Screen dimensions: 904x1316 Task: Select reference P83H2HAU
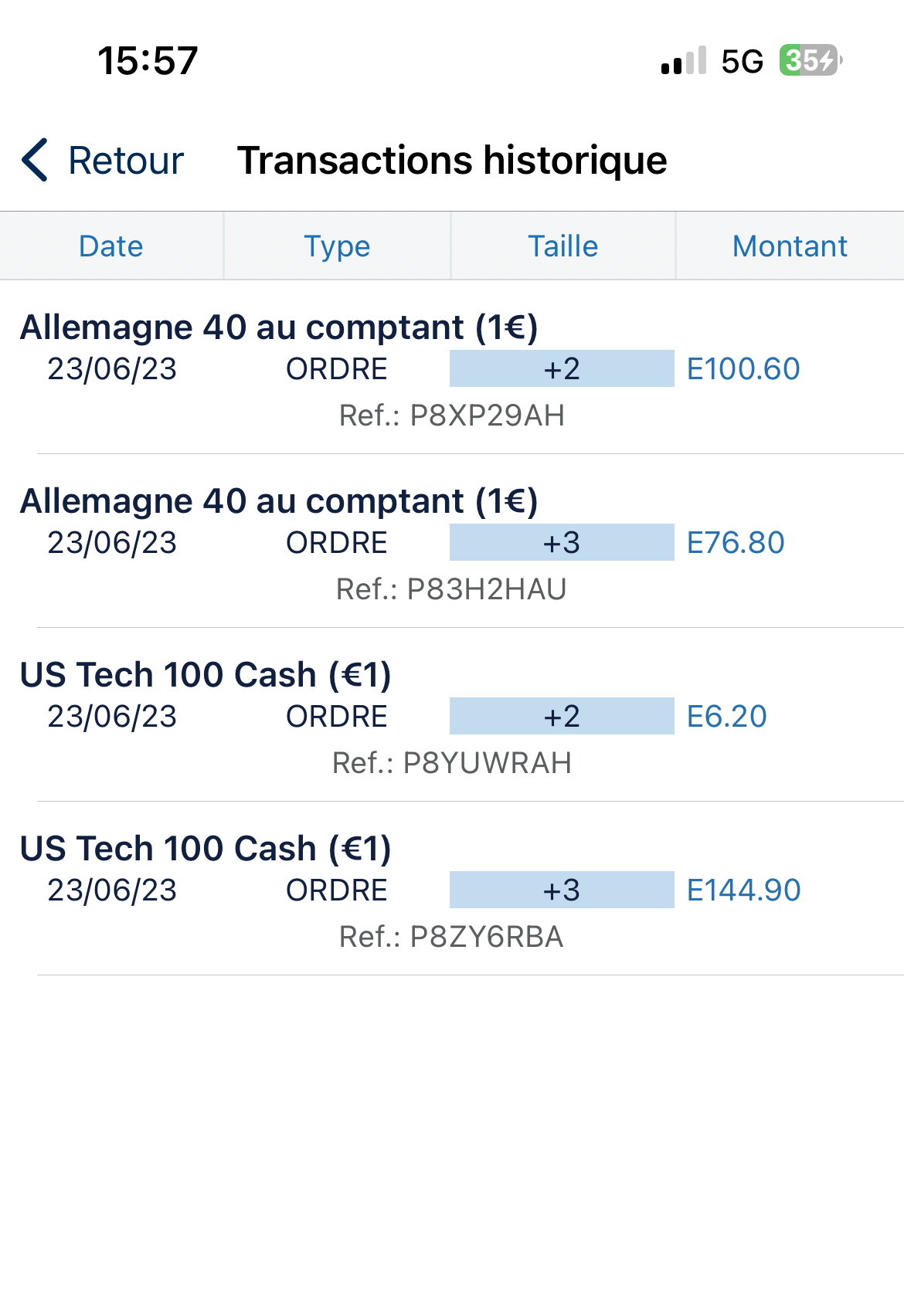[451, 589]
